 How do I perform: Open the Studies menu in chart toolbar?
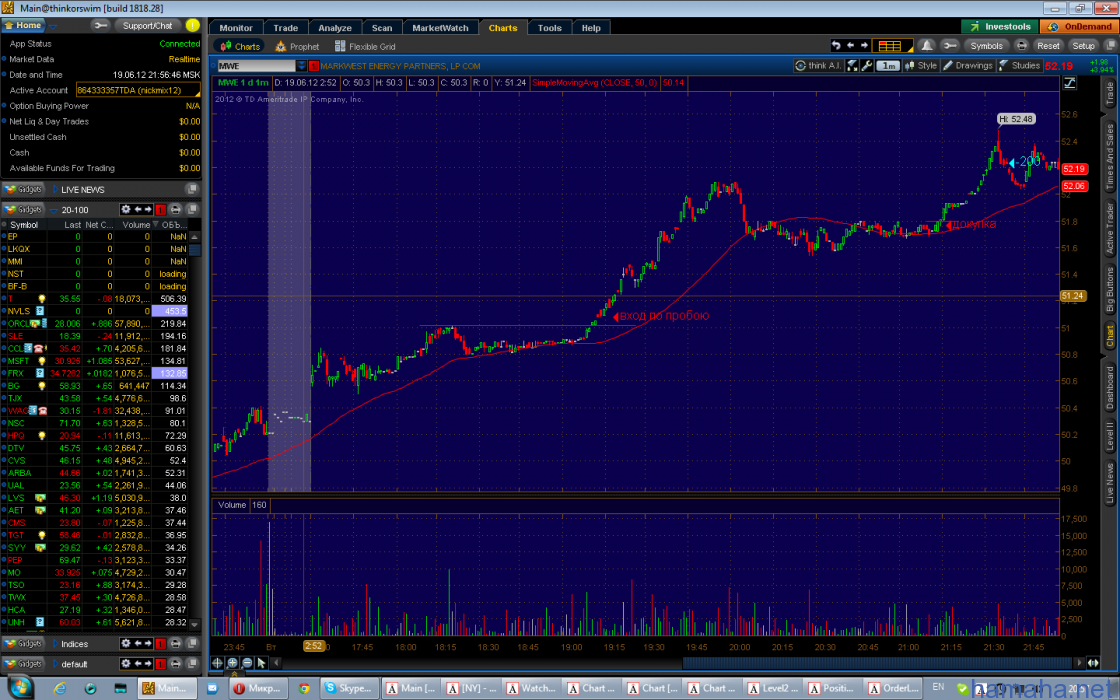coord(1019,66)
